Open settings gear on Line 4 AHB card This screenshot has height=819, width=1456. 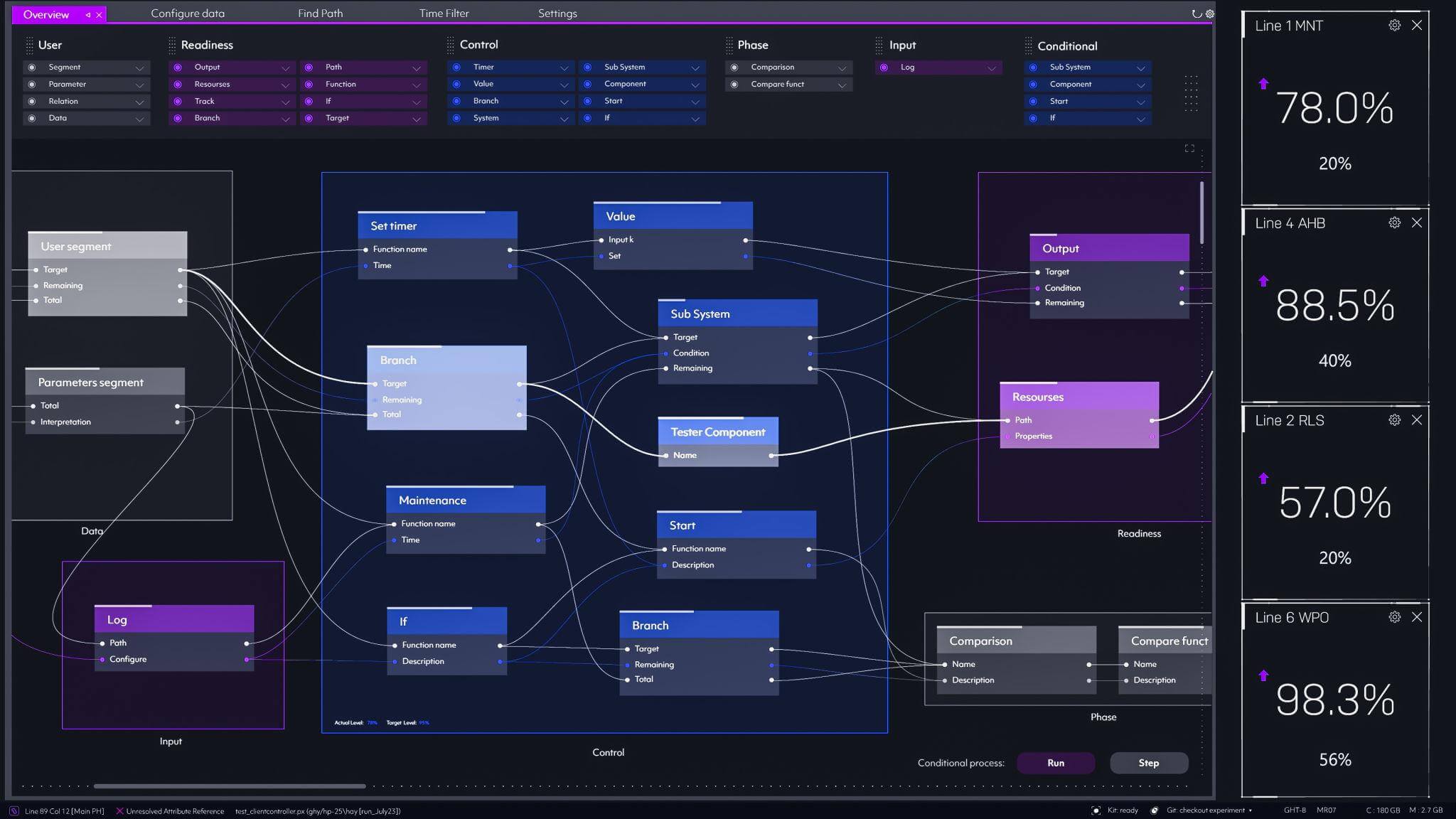[1395, 223]
